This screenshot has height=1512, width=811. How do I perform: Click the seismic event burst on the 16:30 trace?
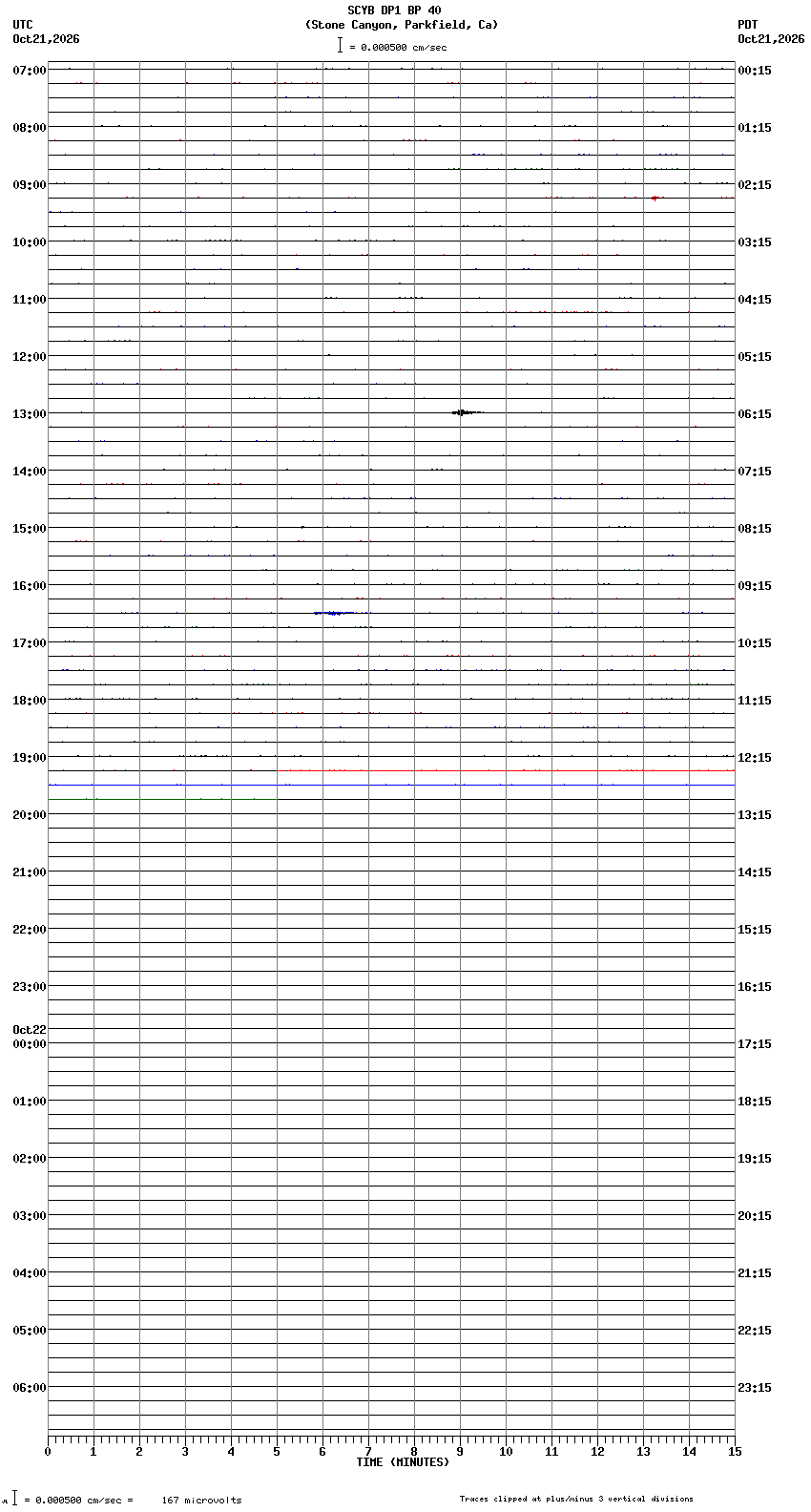tap(336, 613)
